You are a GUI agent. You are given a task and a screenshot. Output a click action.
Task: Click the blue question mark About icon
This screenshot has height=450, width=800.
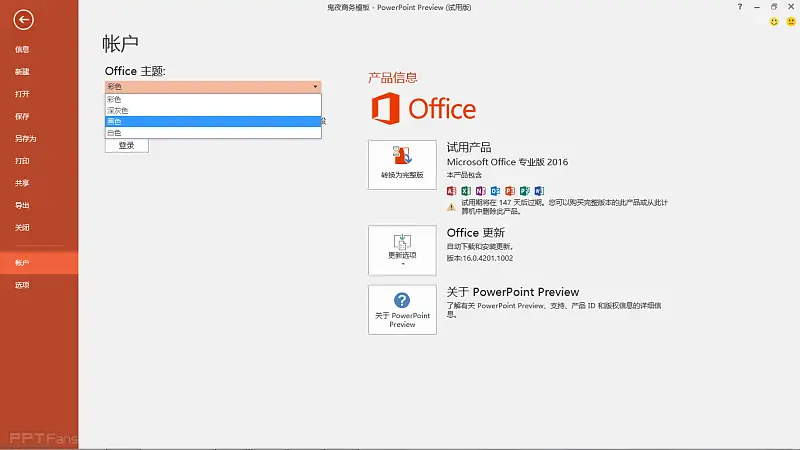(x=402, y=301)
